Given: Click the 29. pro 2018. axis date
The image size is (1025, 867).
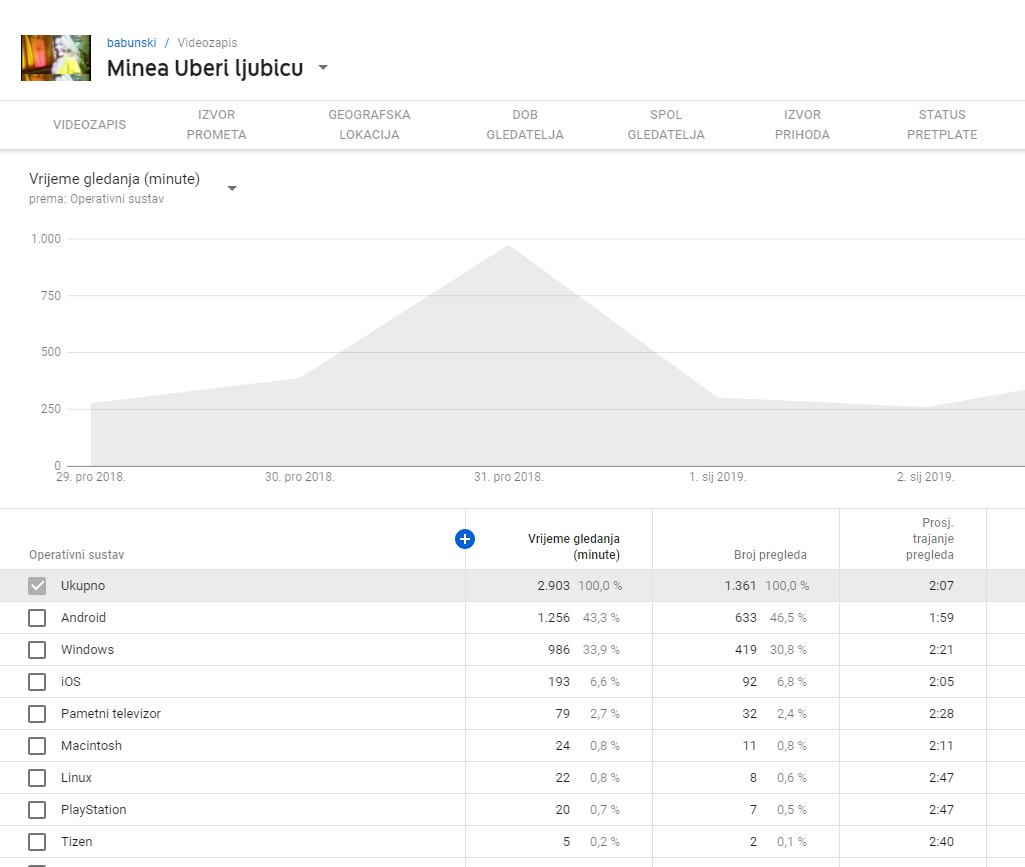Looking at the screenshot, I should 91,477.
